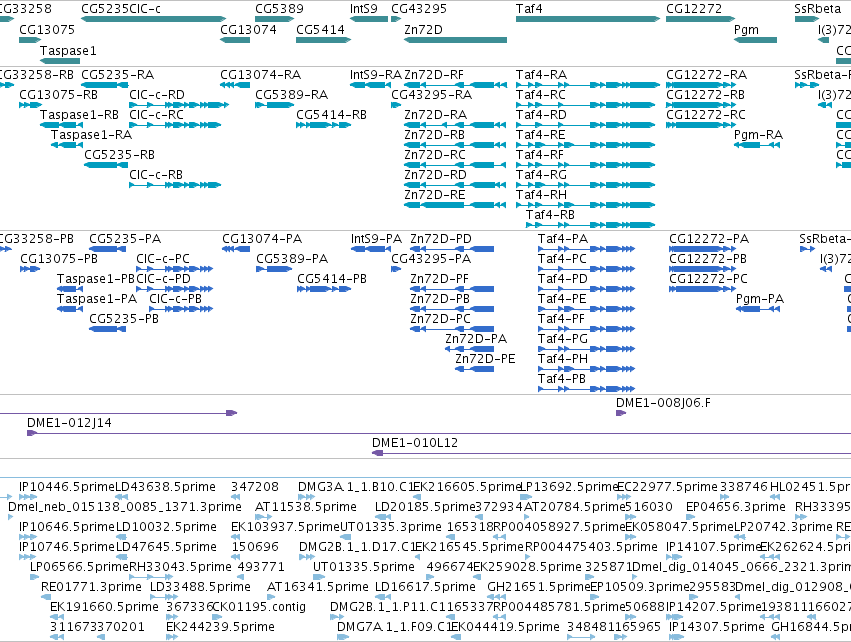Click transcript CG12272-RC
851x642 pixels.
(701, 125)
